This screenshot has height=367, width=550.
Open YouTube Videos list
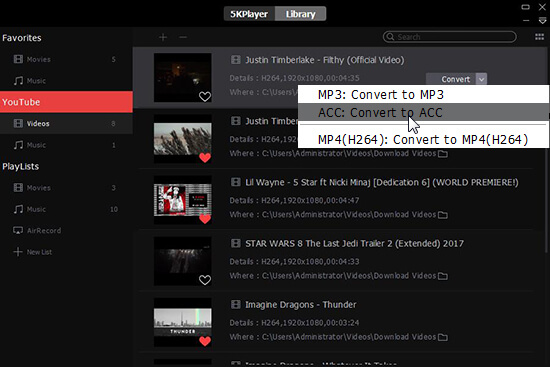point(66,124)
